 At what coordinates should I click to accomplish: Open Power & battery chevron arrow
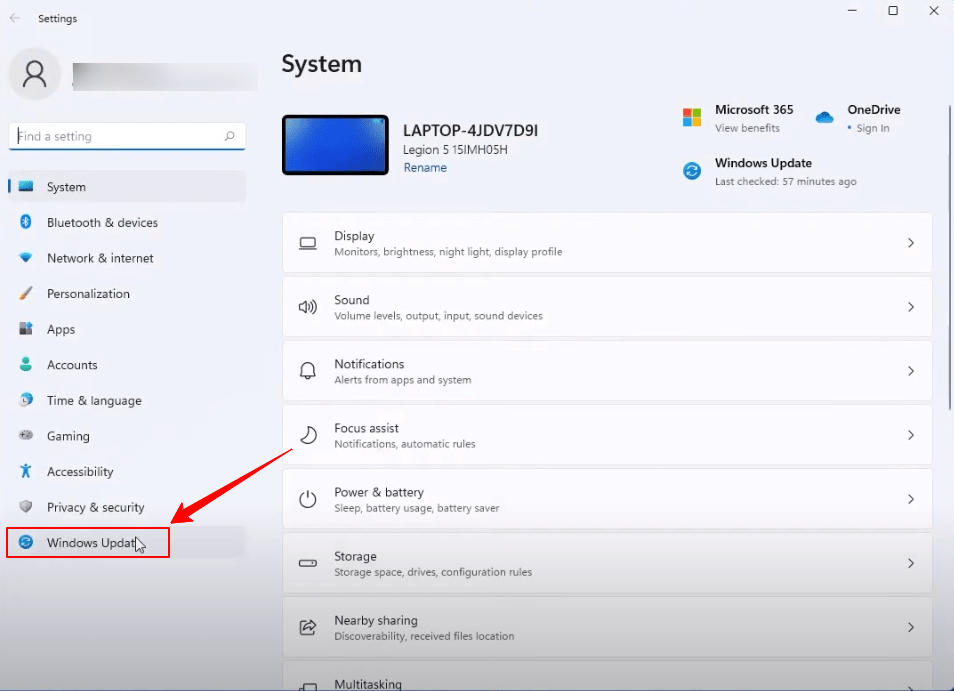(x=910, y=499)
